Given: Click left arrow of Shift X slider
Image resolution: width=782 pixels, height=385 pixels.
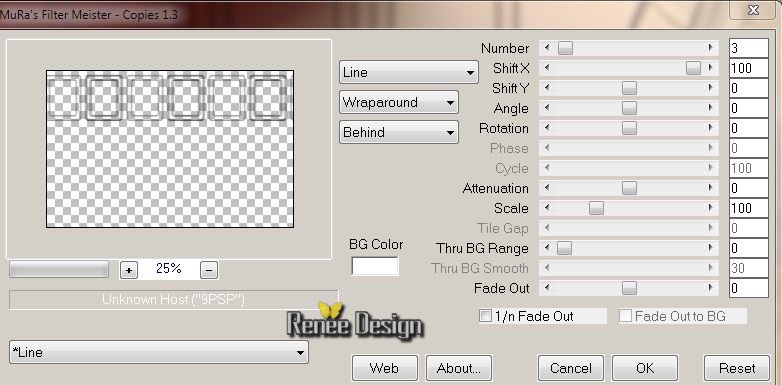Looking at the screenshot, I should [x=548, y=68].
